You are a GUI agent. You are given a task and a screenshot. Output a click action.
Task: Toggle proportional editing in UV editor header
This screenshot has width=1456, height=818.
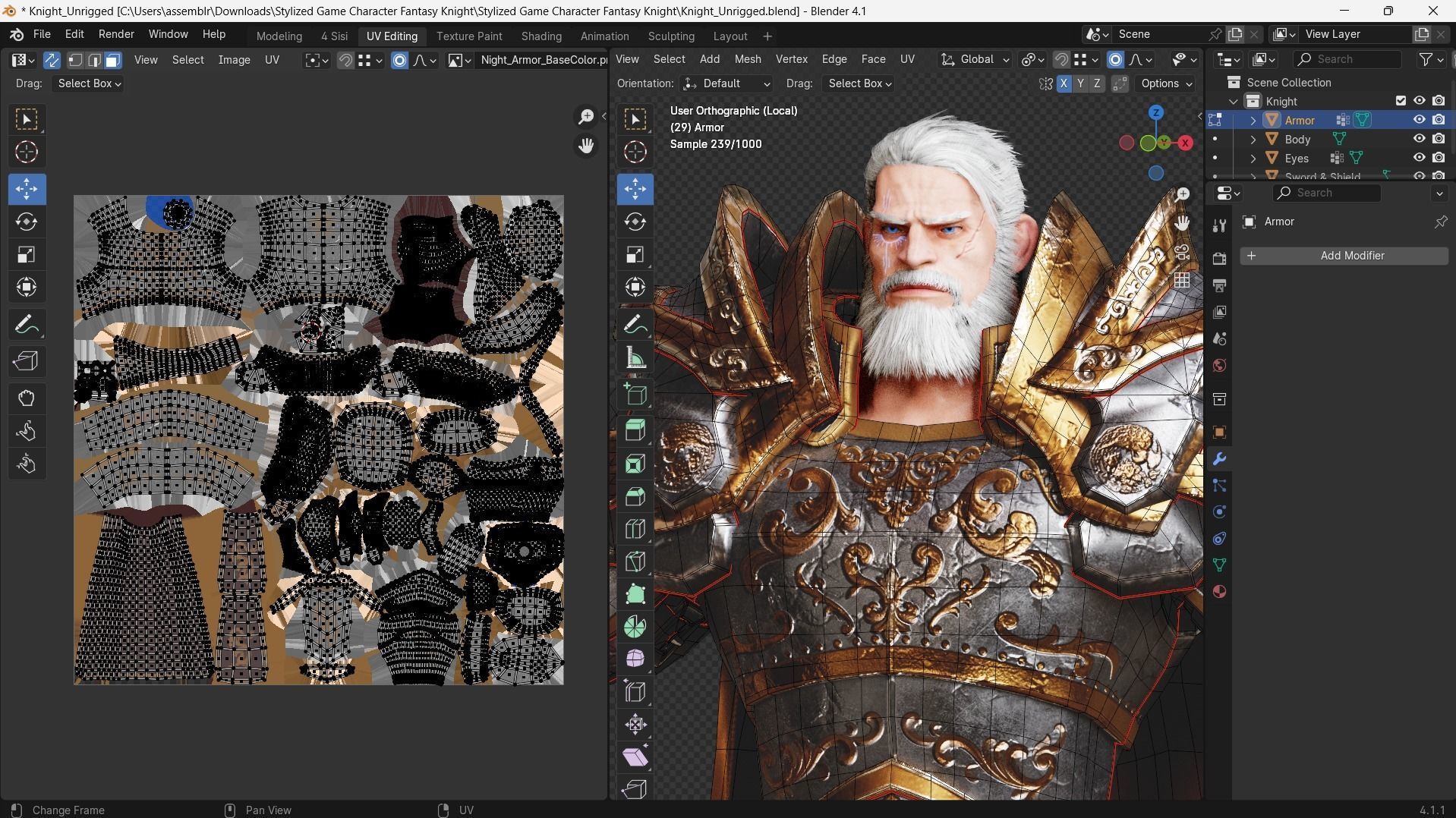point(399,60)
